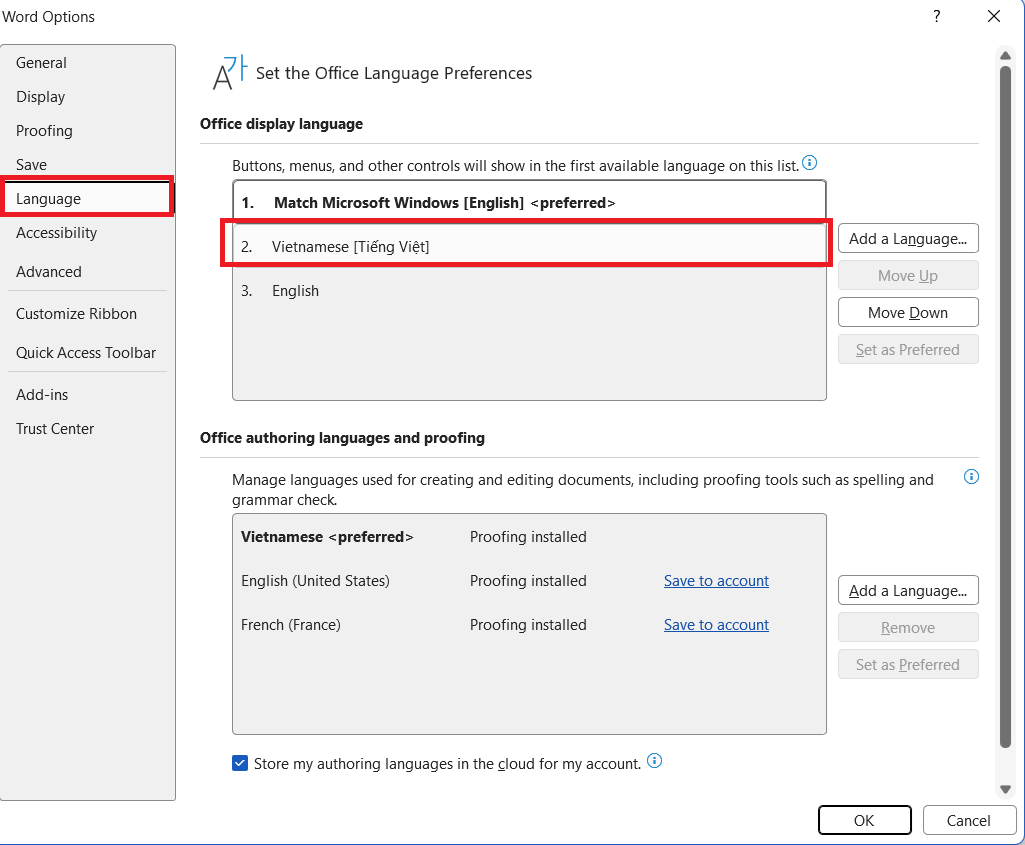
Task: Select the Language options category
Action: point(88,199)
